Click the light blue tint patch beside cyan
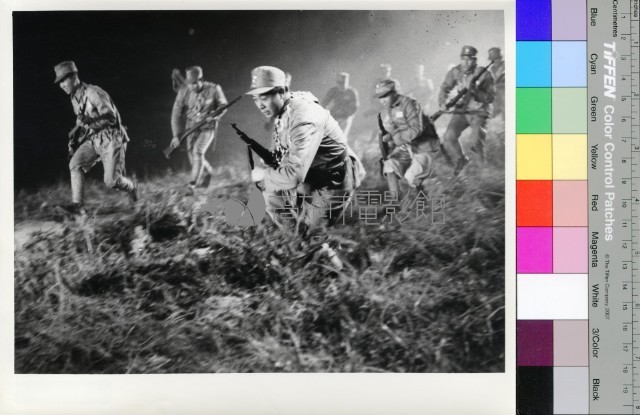 point(569,64)
